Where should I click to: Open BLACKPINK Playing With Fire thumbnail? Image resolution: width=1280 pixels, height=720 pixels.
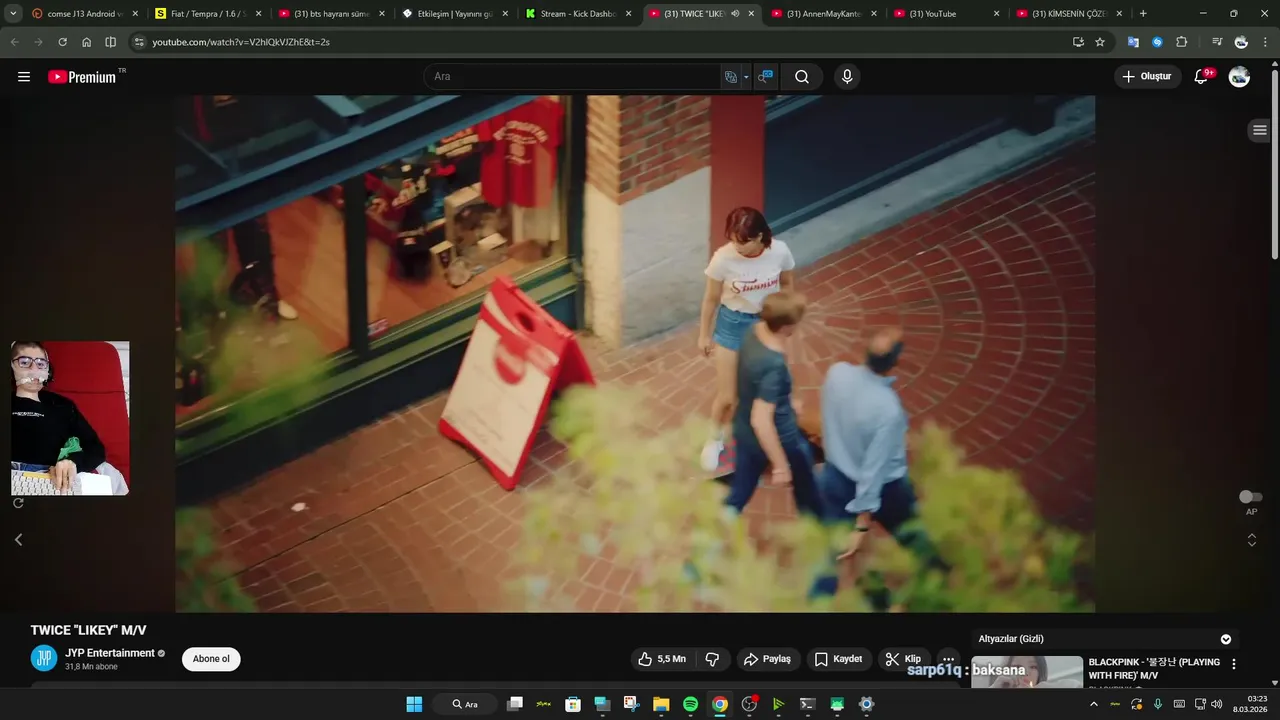tap(1027, 672)
